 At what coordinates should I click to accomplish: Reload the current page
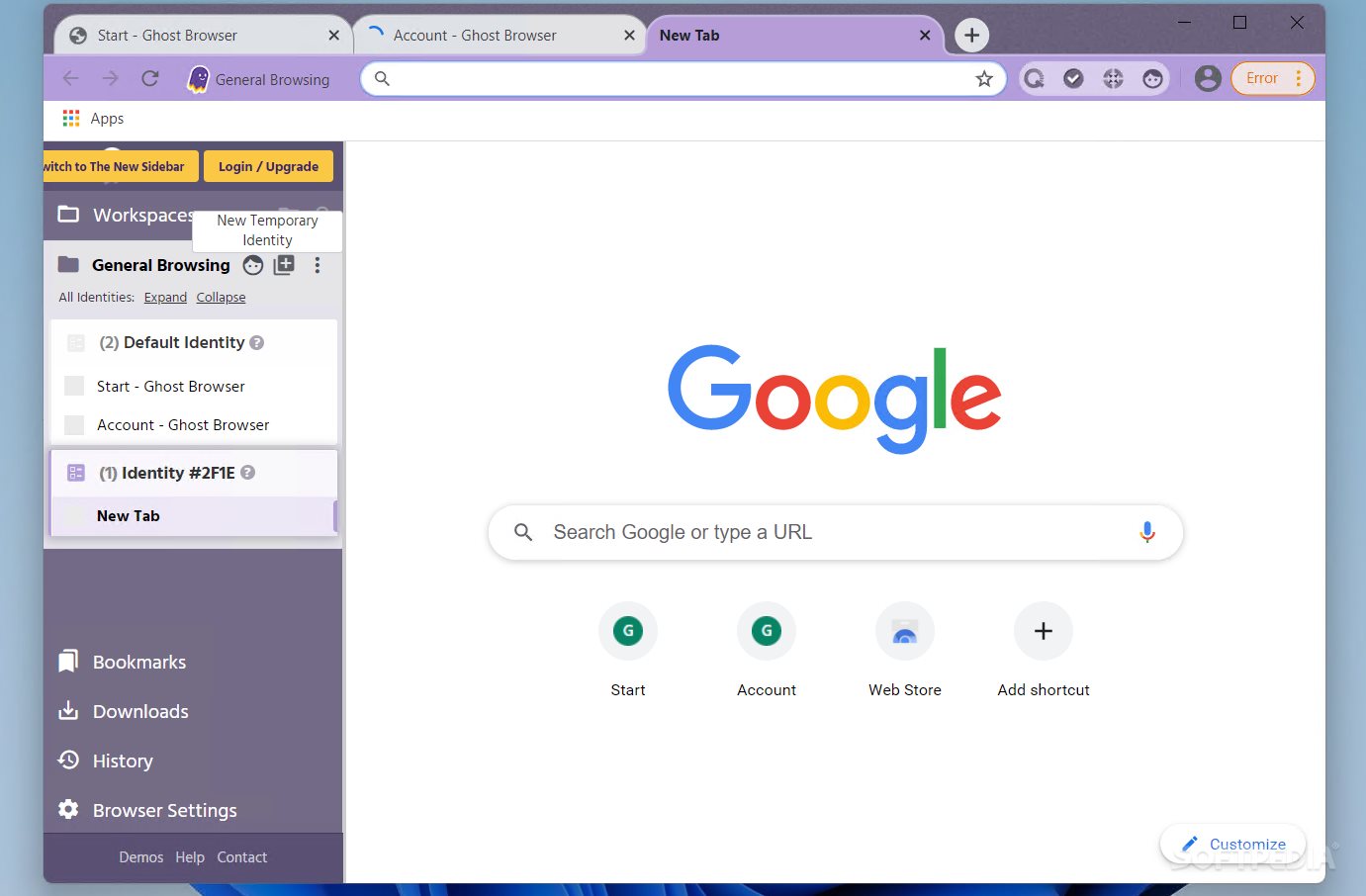point(149,78)
